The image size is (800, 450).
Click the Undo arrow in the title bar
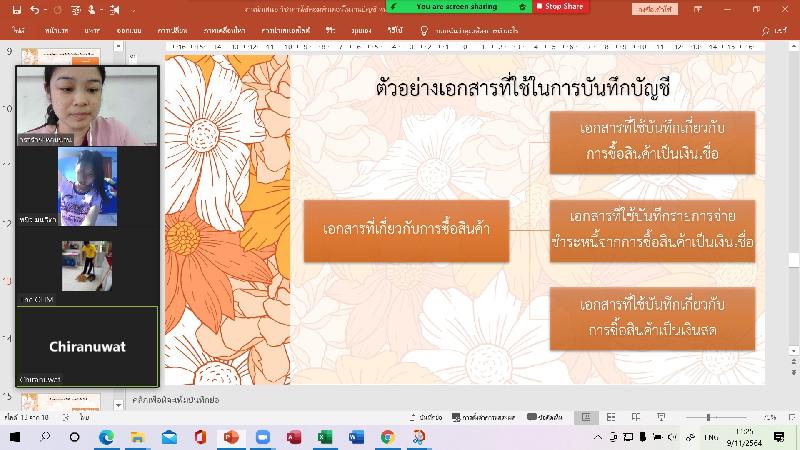[35, 9]
